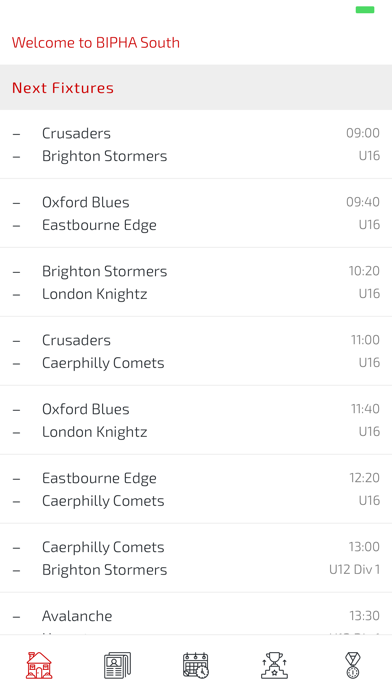Select the U12 Div 1 13:00 fixture
The width and height of the screenshot is (392, 696).
pos(196,558)
